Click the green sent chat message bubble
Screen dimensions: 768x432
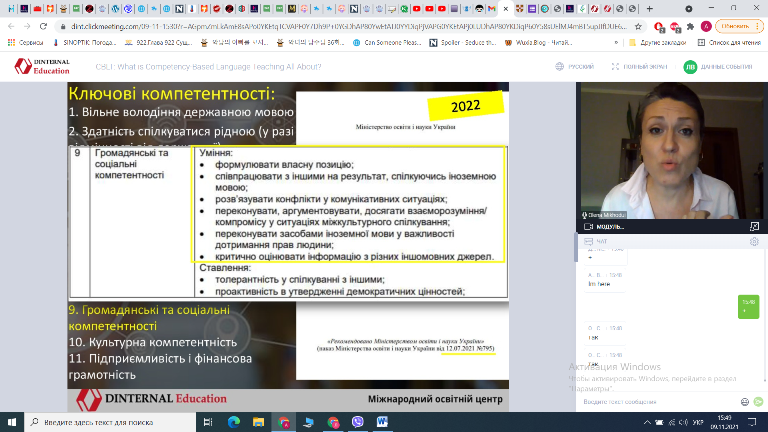(x=748, y=307)
